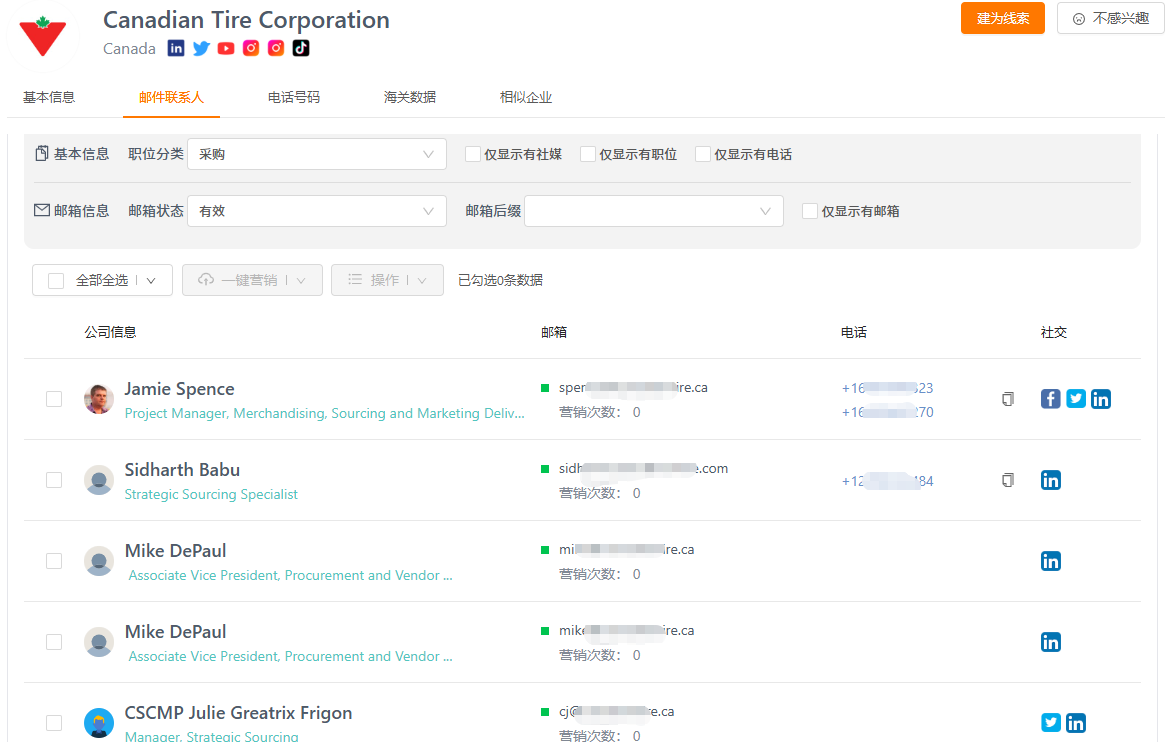Open Canadian Tire's LinkedIn page icon
The width and height of the screenshot is (1169, 742).
[x=176, y=48]
